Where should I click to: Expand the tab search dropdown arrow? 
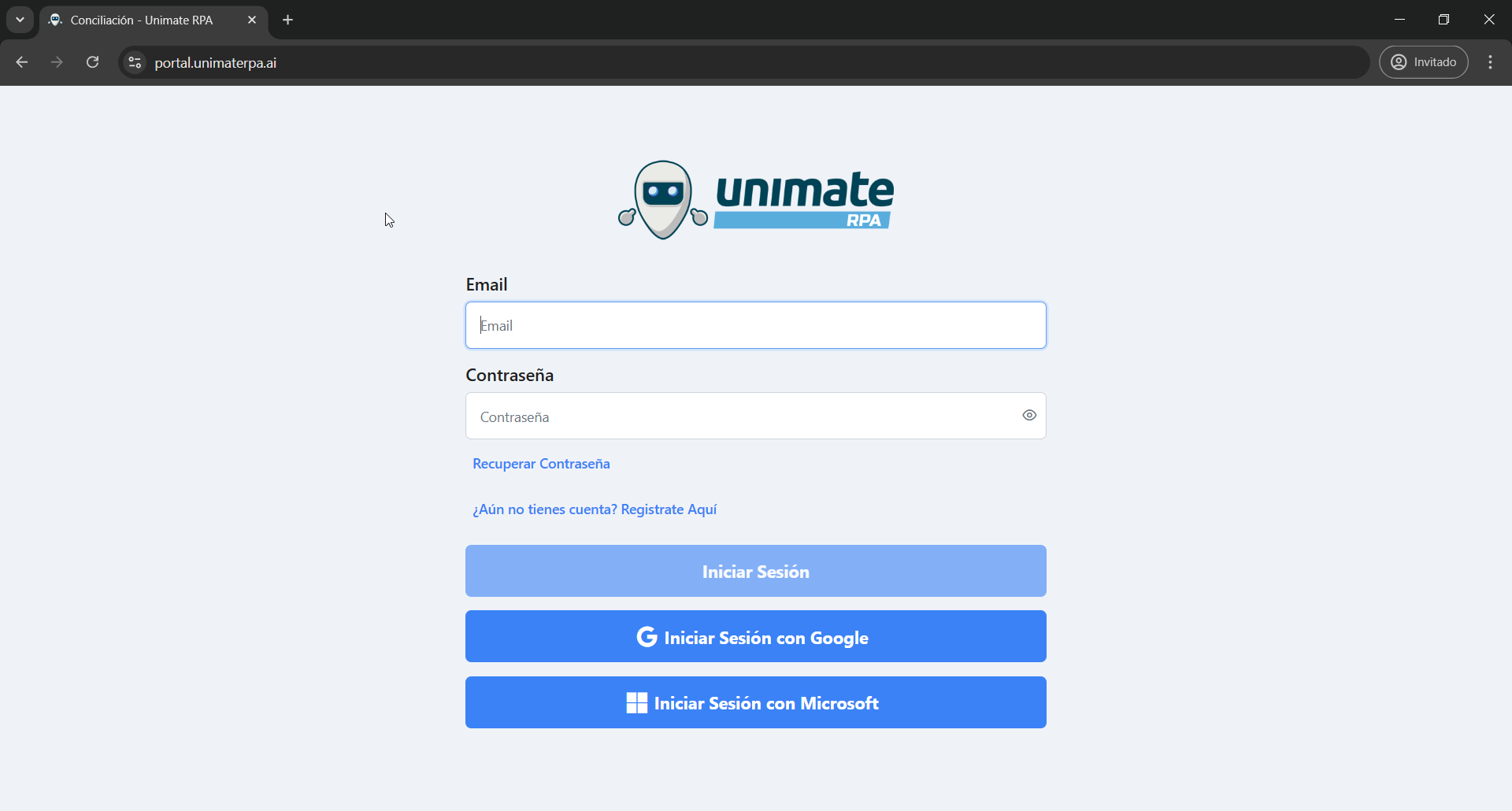(x=20, y=20)
